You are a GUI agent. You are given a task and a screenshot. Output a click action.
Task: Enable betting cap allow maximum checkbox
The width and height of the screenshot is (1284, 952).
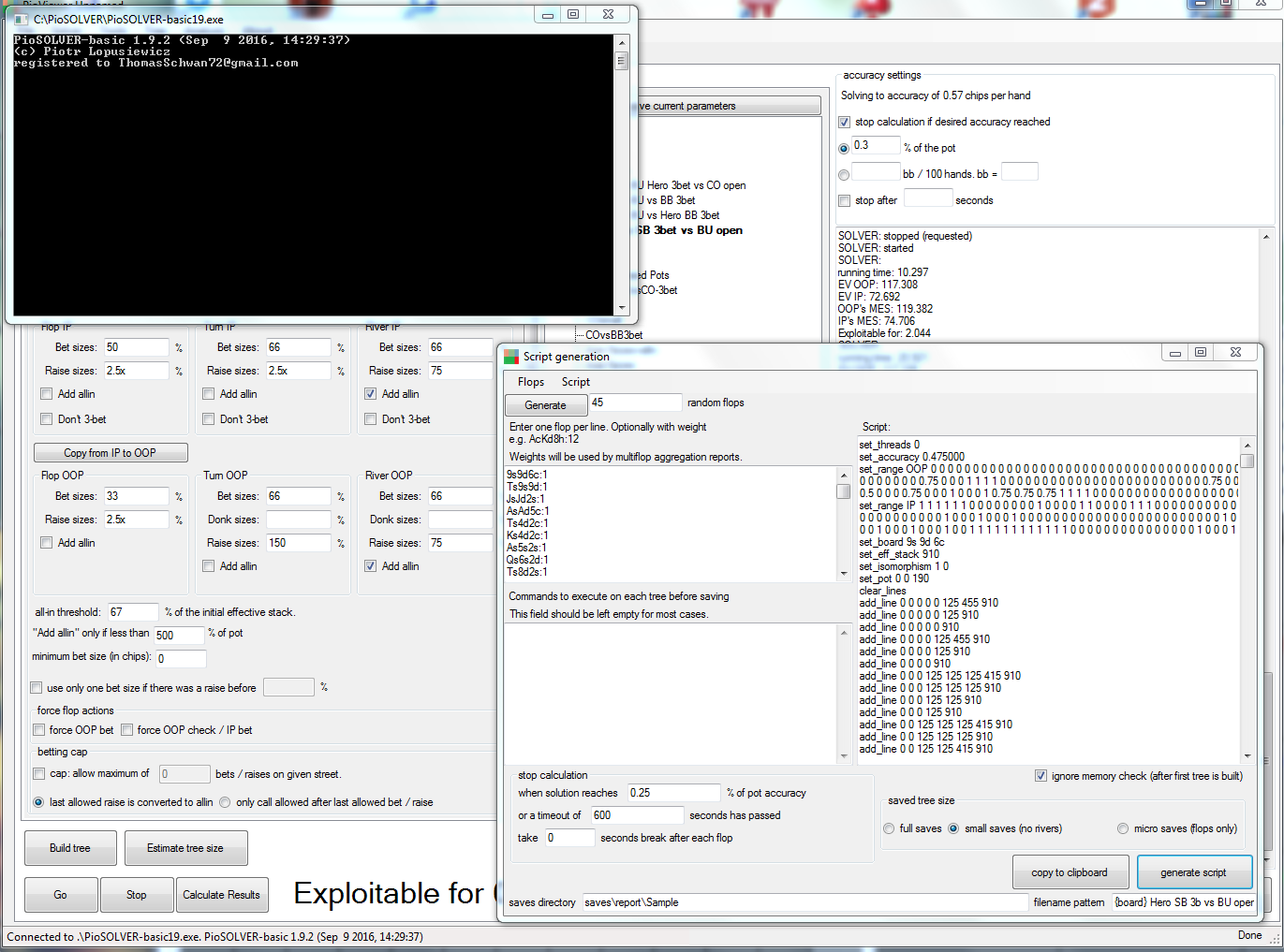pos(39,774)
